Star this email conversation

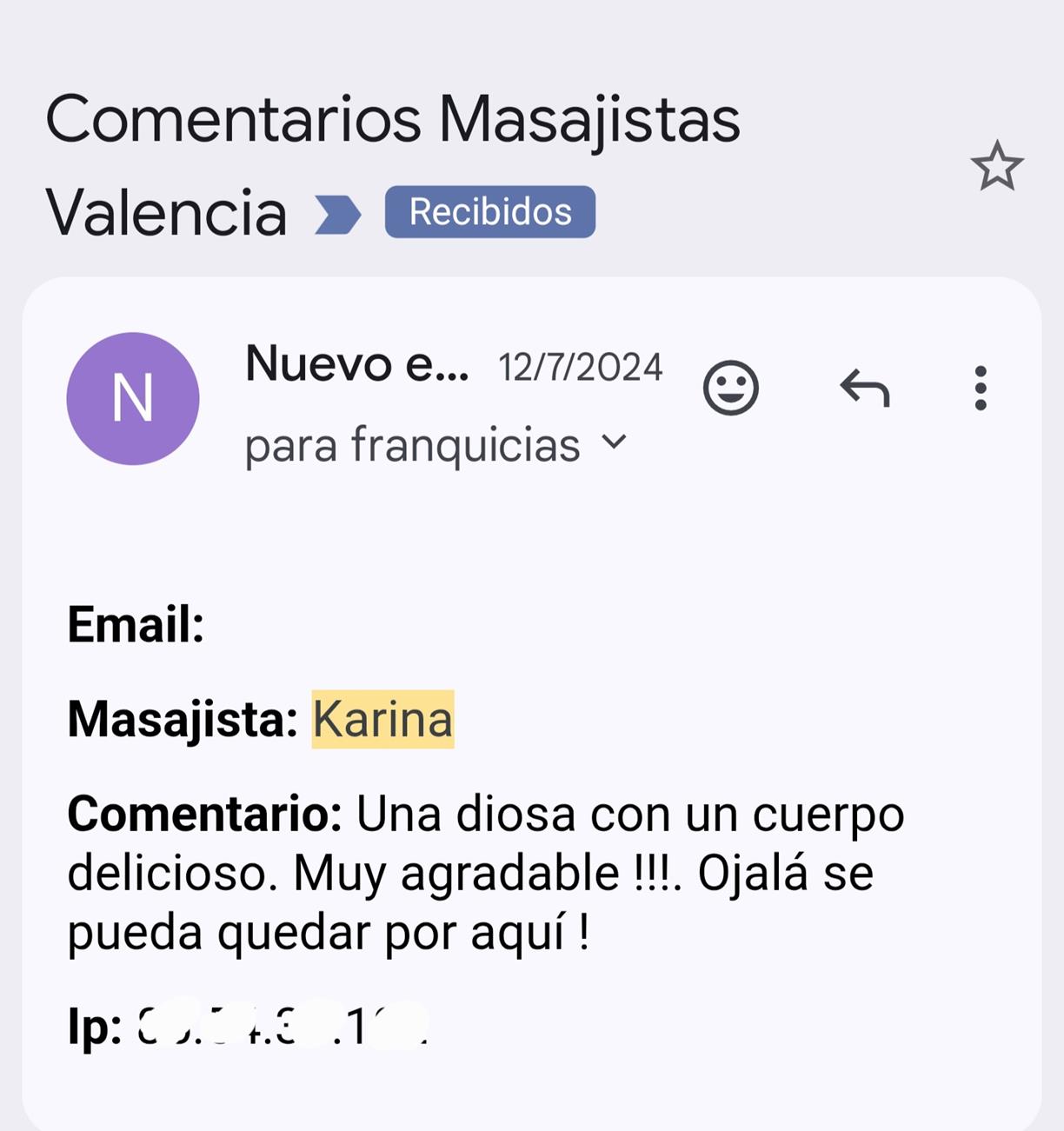pyautogui.click(x=996, y=166)
